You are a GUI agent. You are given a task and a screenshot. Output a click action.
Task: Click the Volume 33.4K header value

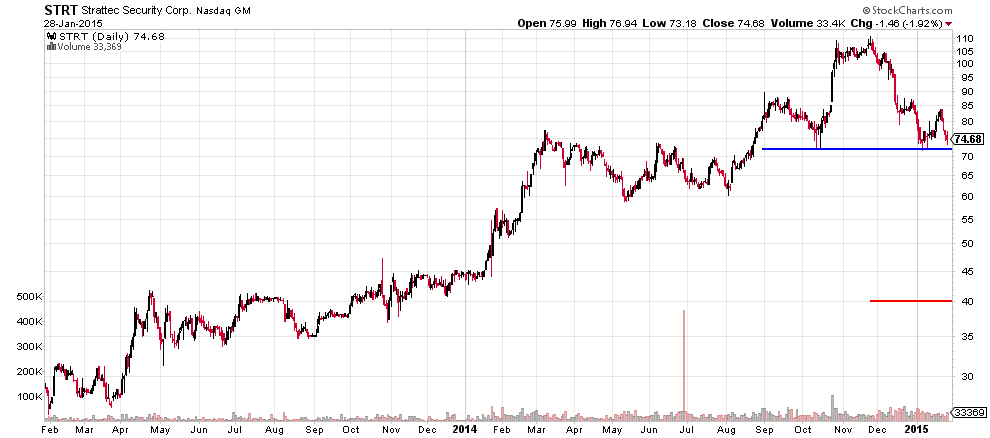[808, 24]
